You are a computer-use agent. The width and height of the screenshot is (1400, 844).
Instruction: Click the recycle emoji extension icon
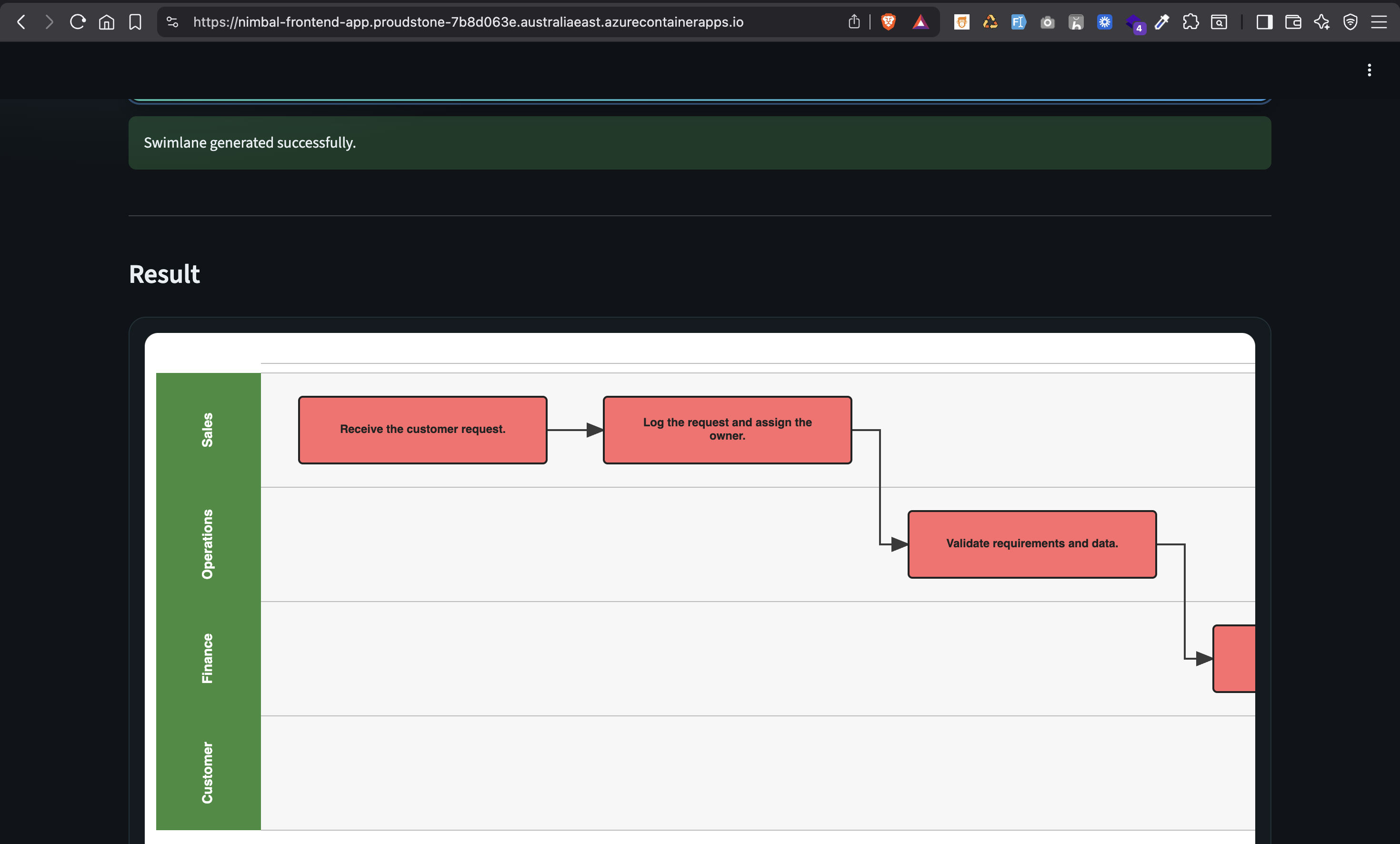point(990,21)
